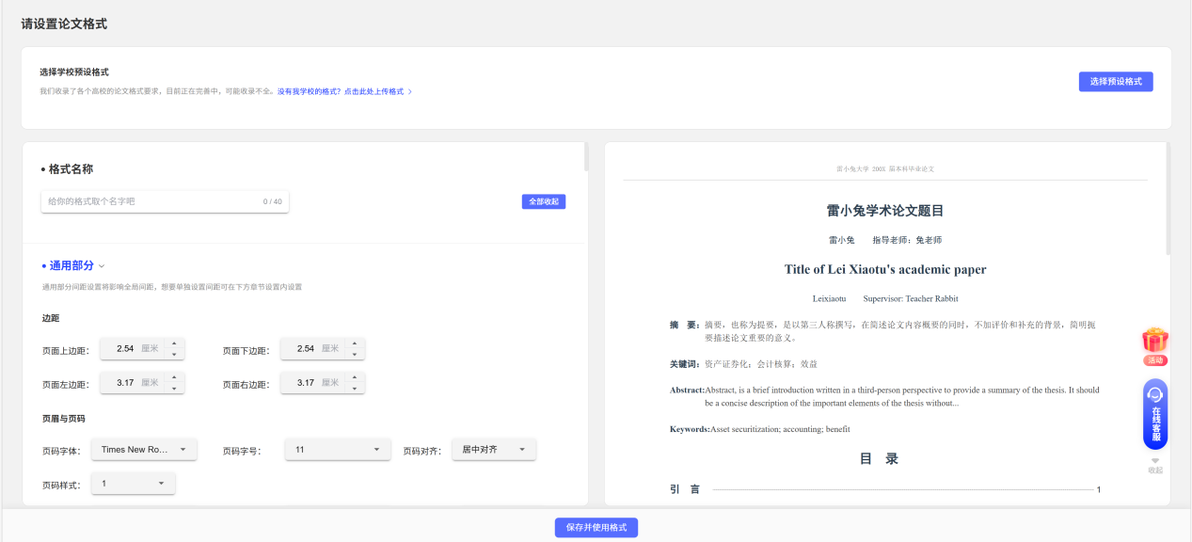Click the left settings panel scrollbar
The width and height of the screenshot is (1192, 542).
tap(586, 157)
